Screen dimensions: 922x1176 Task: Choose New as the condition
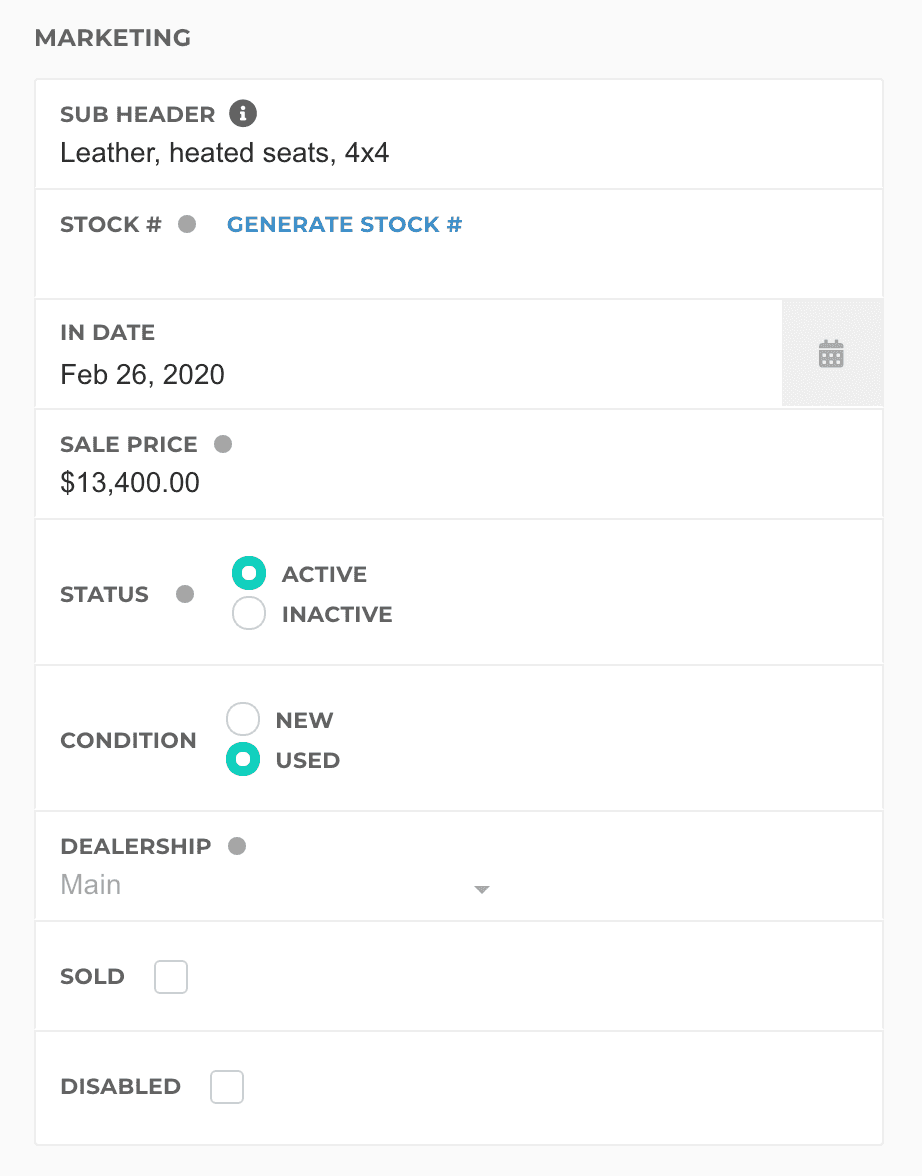point(243,720)
